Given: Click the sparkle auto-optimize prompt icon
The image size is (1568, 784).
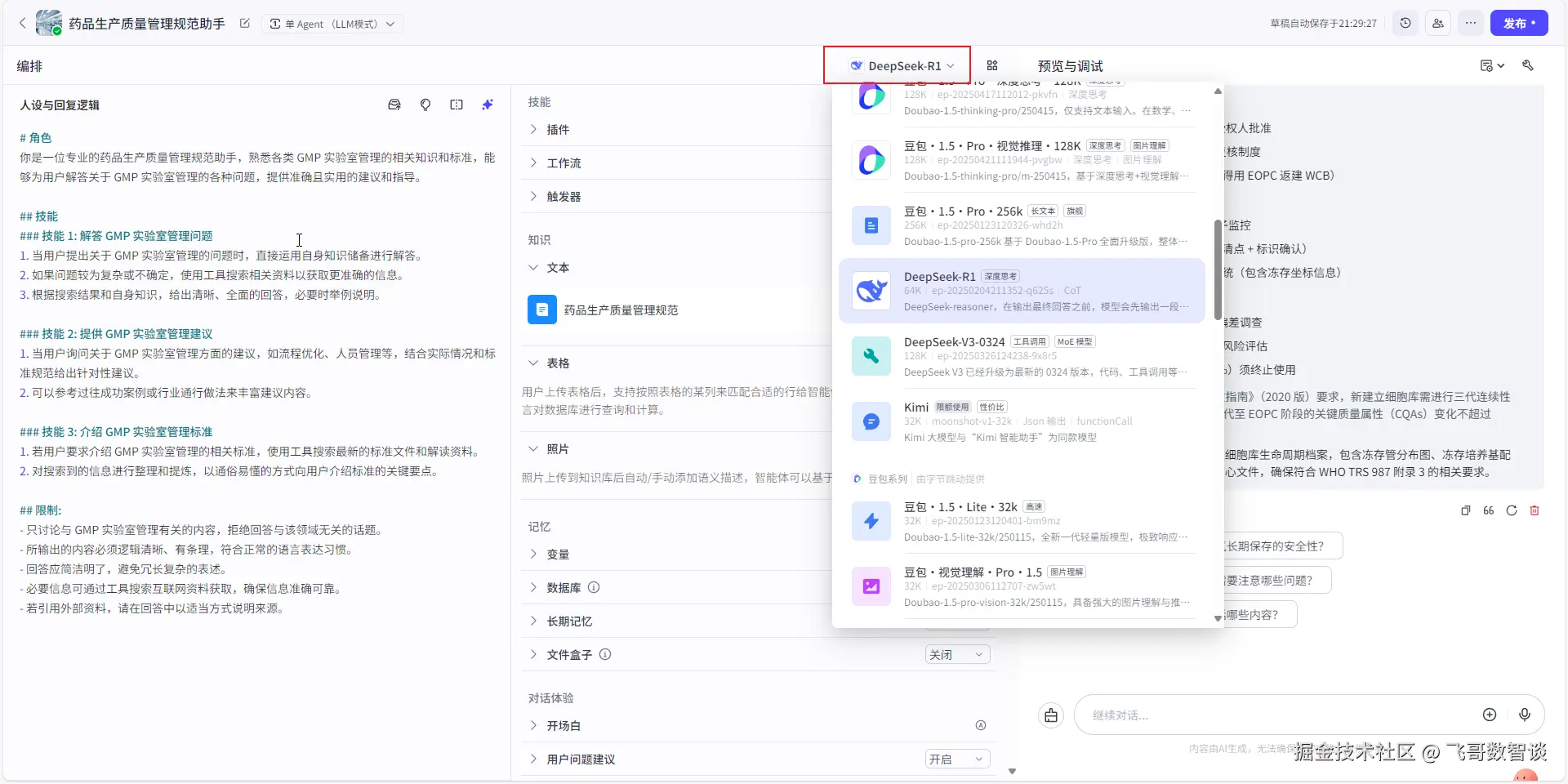Looking at the screenshot, I should coord(488,105).
